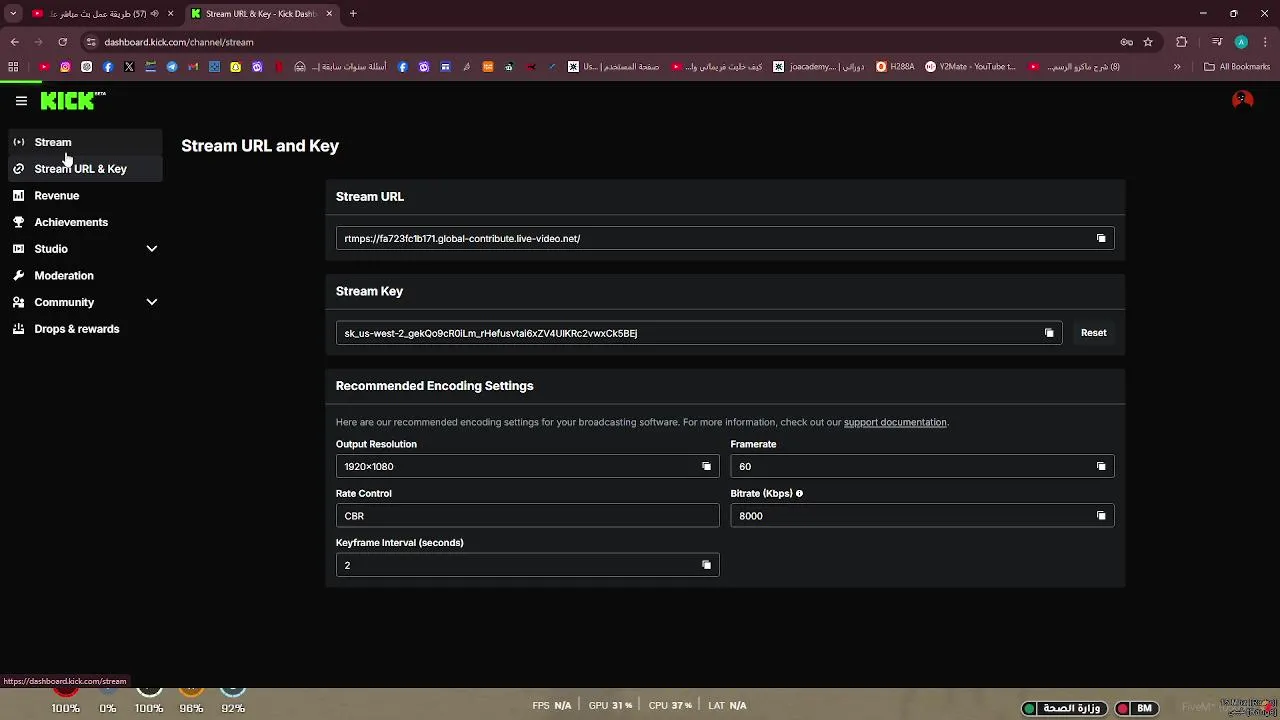Open Telegram bookmark icon
Screen dimensions: 1280x720
pos(172,67)
